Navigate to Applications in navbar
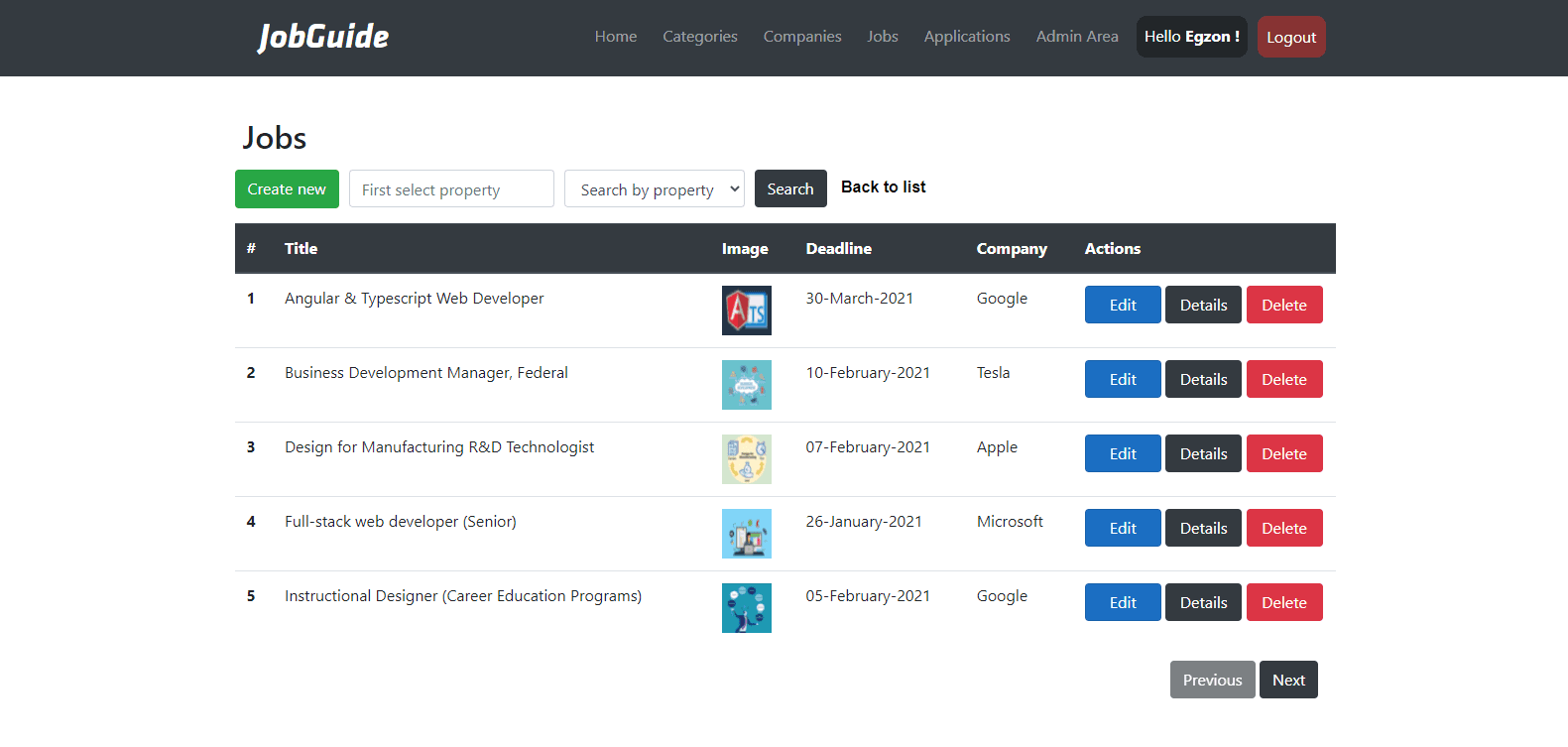 (x=966, y=37)
